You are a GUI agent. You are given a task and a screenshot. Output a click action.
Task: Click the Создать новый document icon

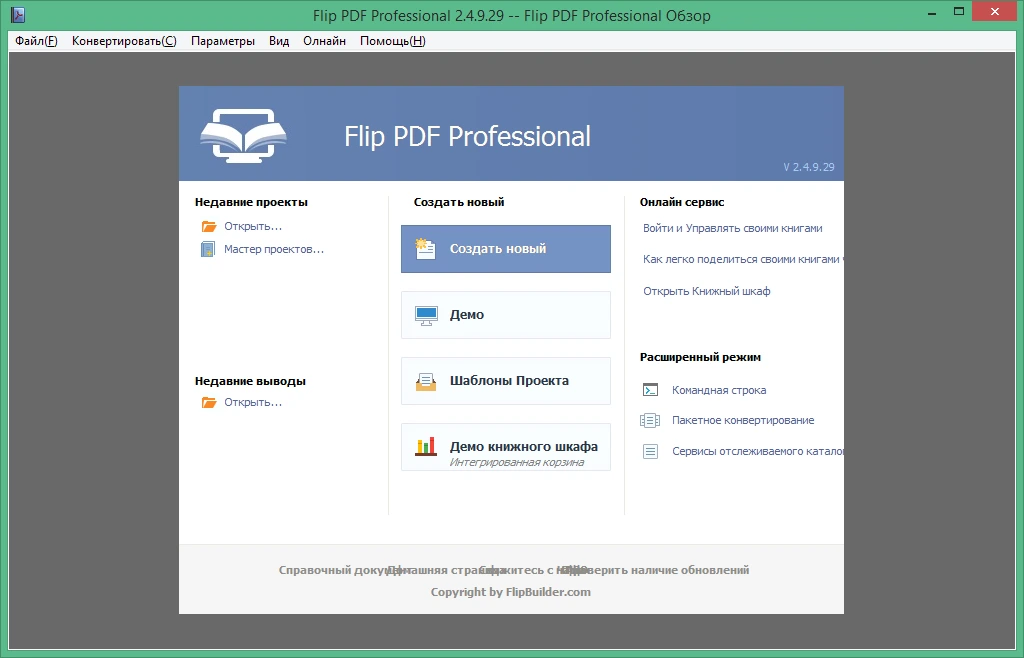(425, 249)
